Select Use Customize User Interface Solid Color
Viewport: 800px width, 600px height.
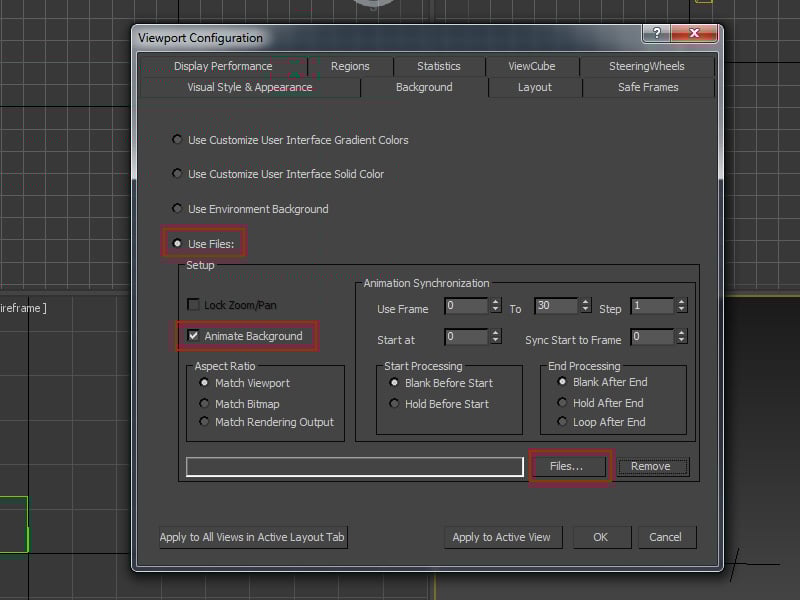pyautogui.click(x=177, y=173)
